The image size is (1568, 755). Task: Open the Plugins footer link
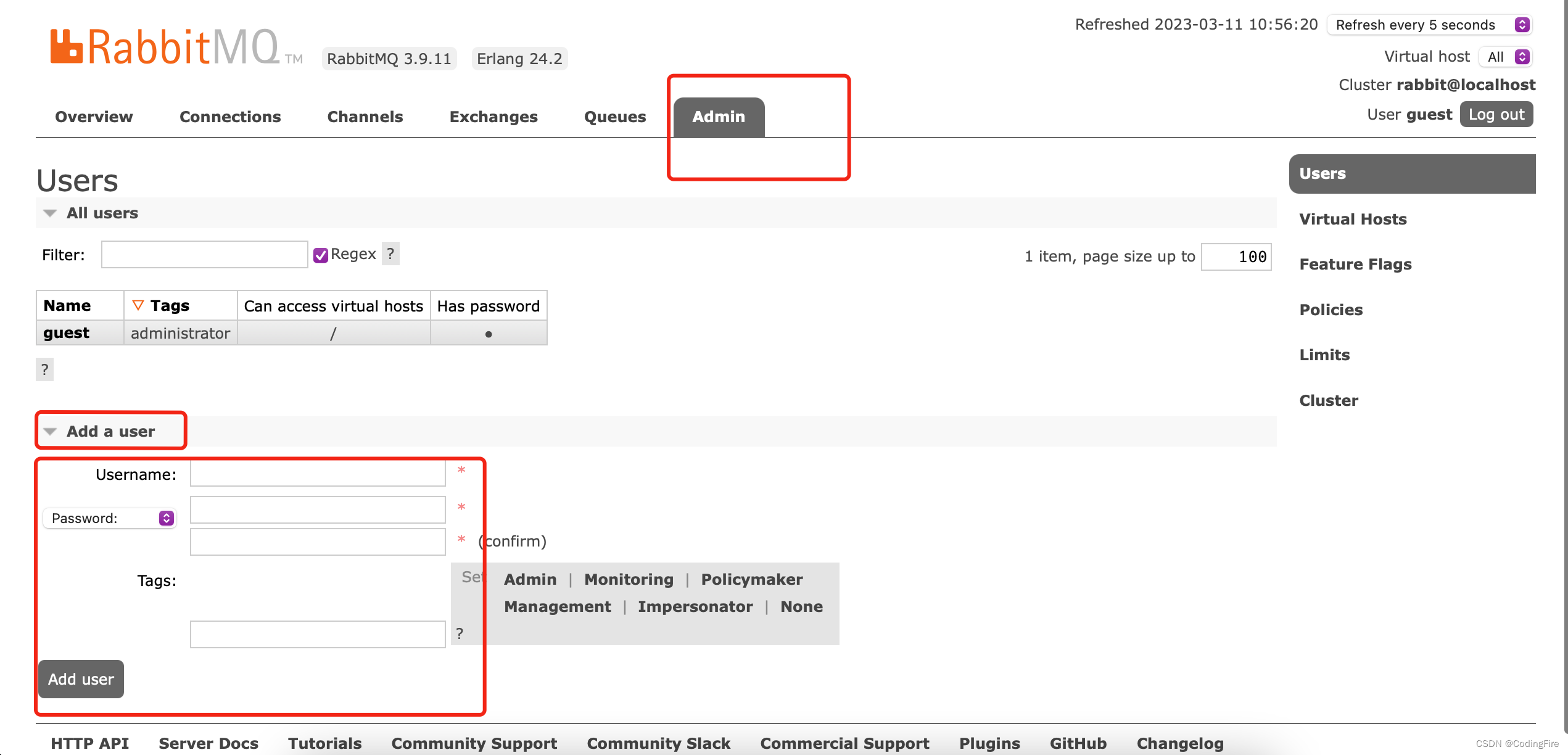pos(989,743)
